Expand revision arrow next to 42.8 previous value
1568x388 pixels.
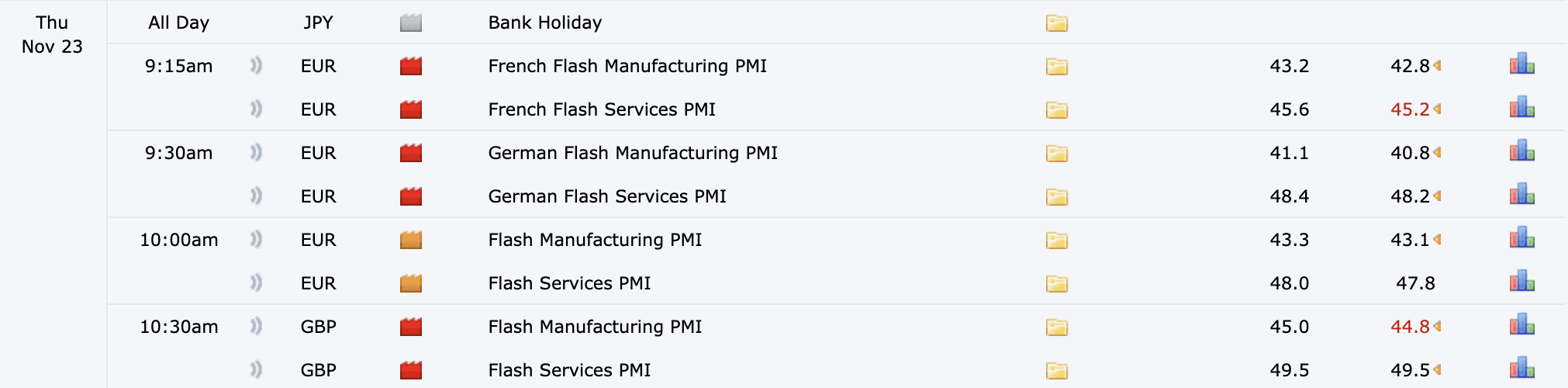[x=1437, y=66]
